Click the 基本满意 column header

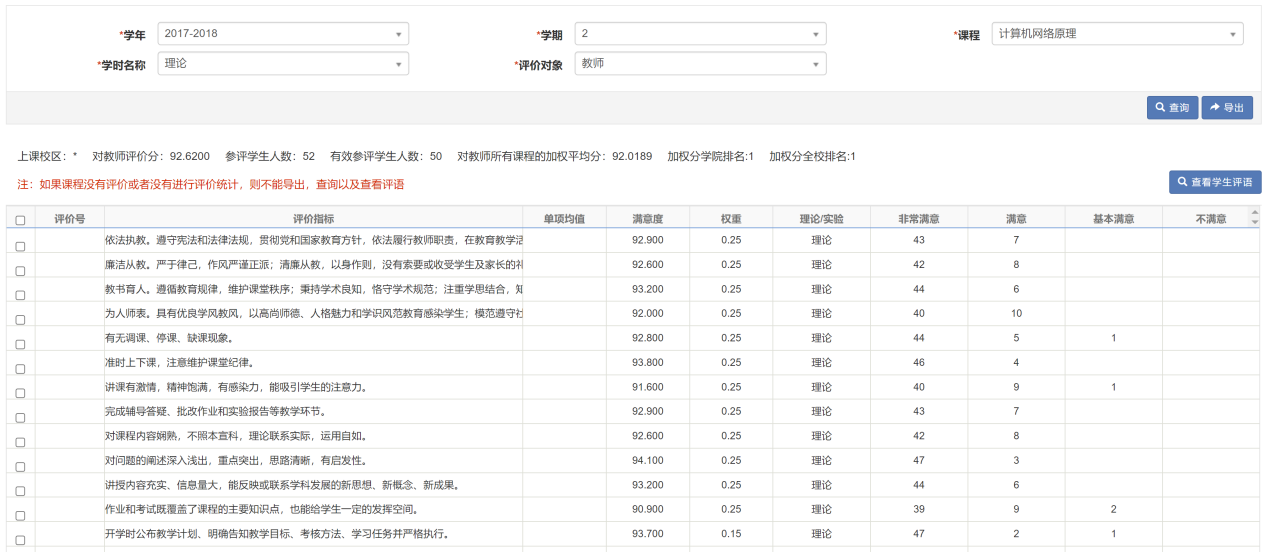point(1113,218)
